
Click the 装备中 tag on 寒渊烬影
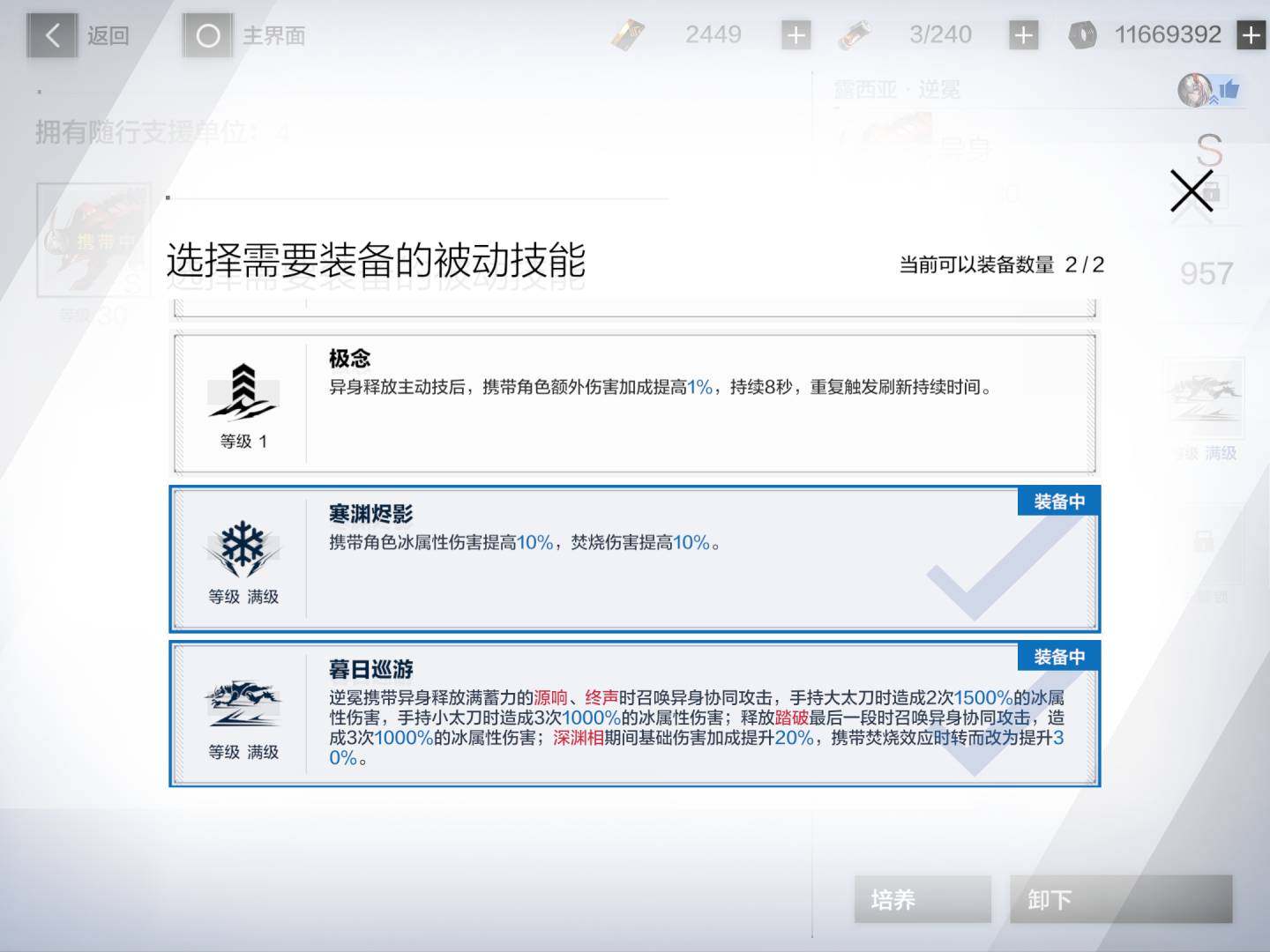tap(1059, 502)
